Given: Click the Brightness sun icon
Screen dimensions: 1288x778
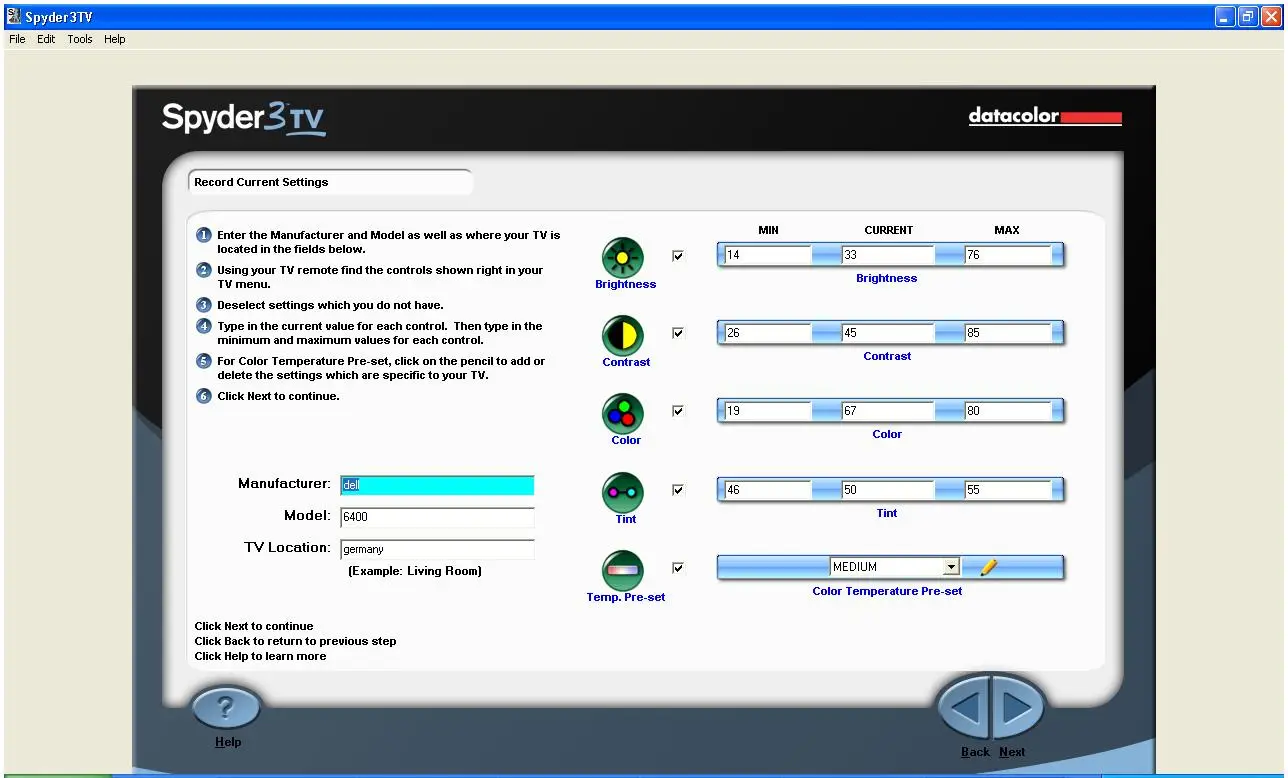Looking at the screenshot, I should [x=622, y=258].
